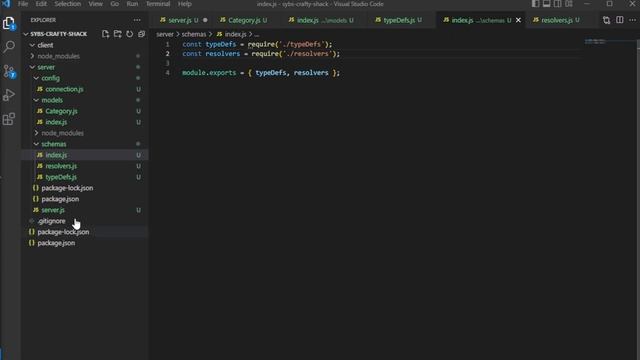Screen dimensions: 640x360
Task: Open package.json inside server folder
Action: coord(60,199)
